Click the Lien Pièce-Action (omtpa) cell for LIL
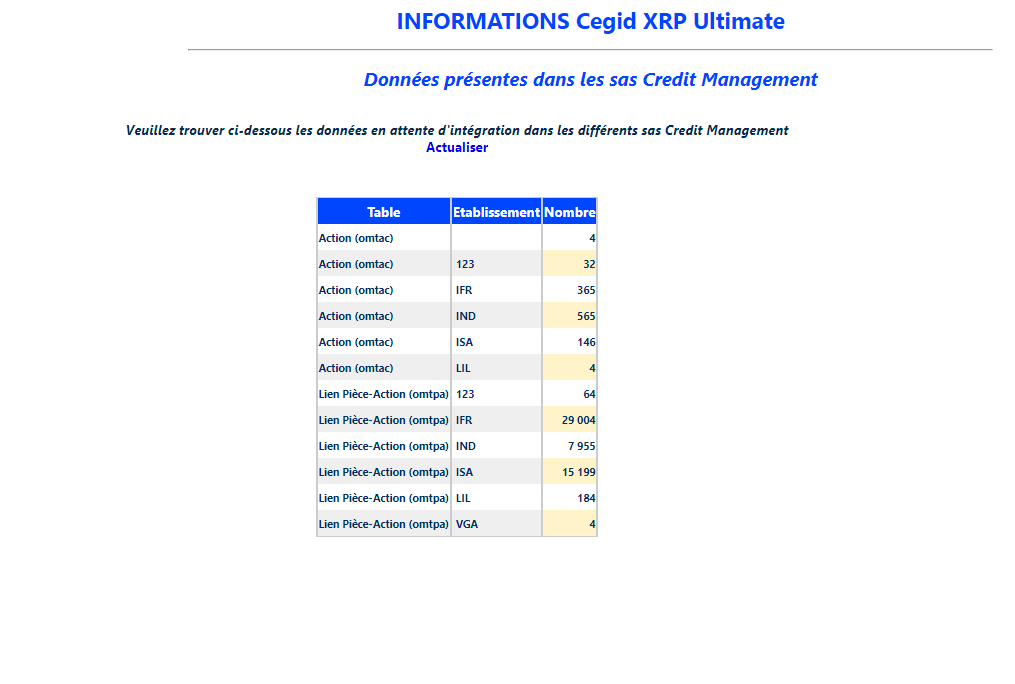This screenshot has height=684, width=1015. (x=384, y=498)
